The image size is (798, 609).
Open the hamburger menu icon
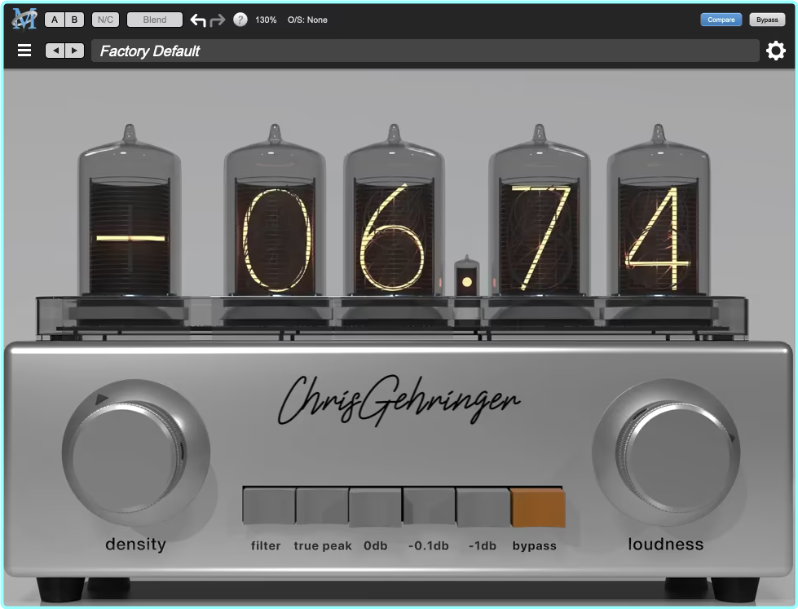pos(25,51)
